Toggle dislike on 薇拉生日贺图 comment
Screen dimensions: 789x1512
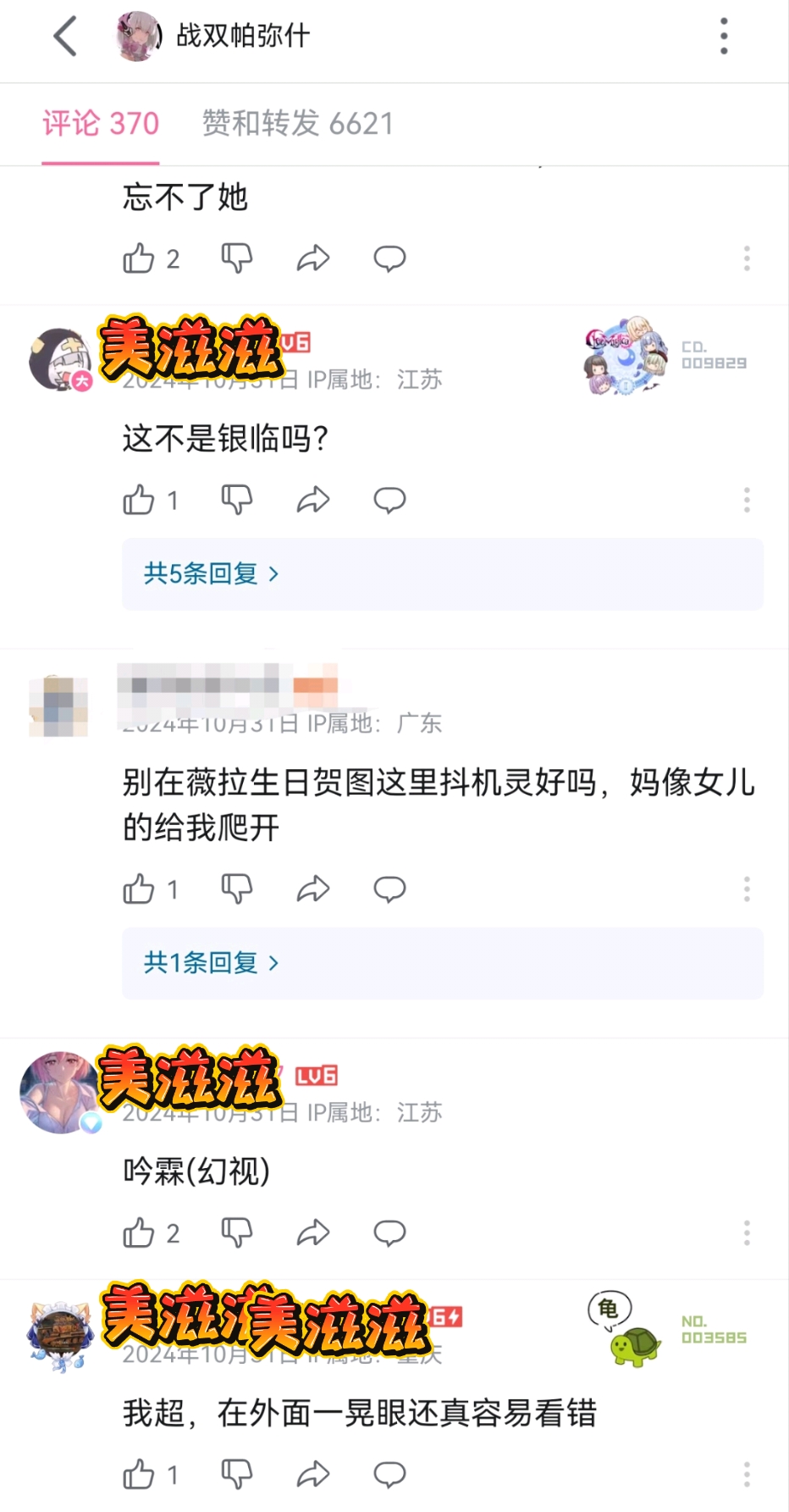point(237,889)
